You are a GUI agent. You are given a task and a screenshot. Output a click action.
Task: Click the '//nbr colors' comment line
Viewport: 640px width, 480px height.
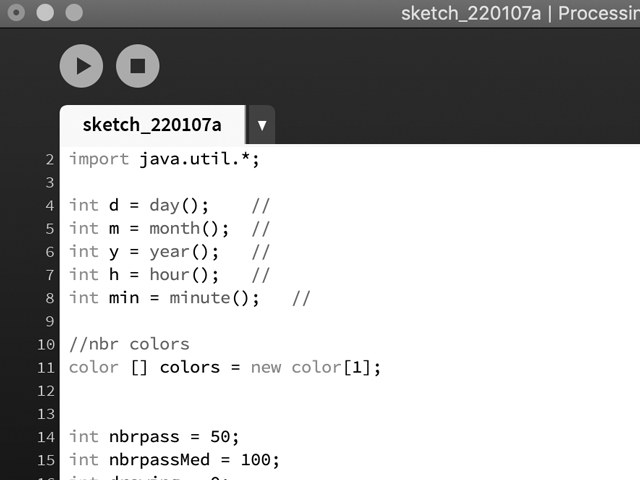pos(129,344)
